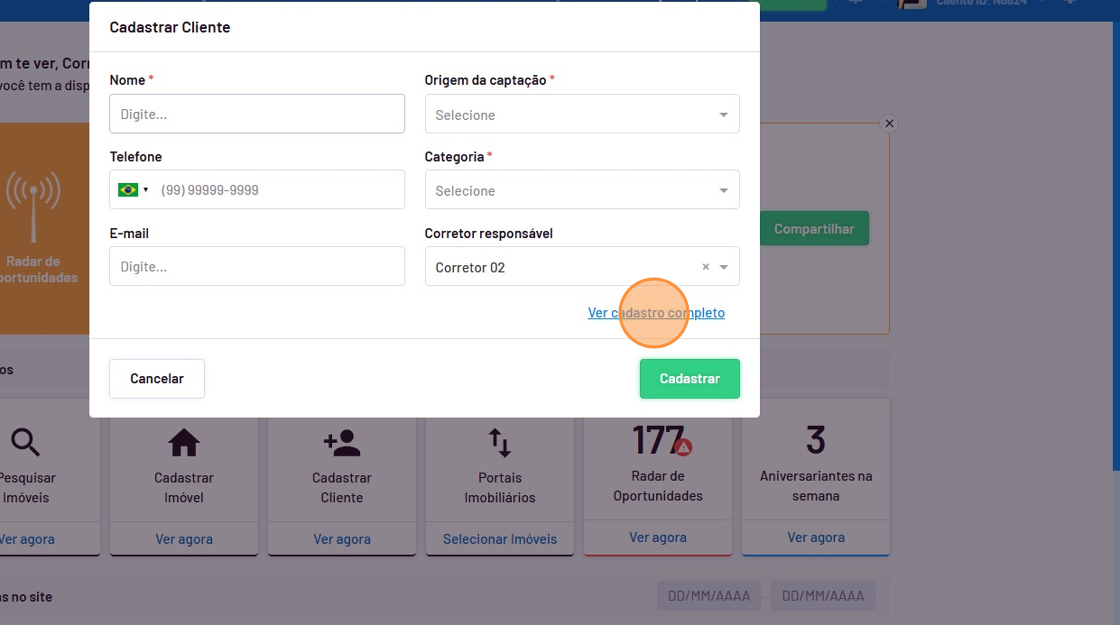The height and width of the screenshot is (625, 1120).
Task: Focus the Telefone number field
Action: click(x=278, y=190)
